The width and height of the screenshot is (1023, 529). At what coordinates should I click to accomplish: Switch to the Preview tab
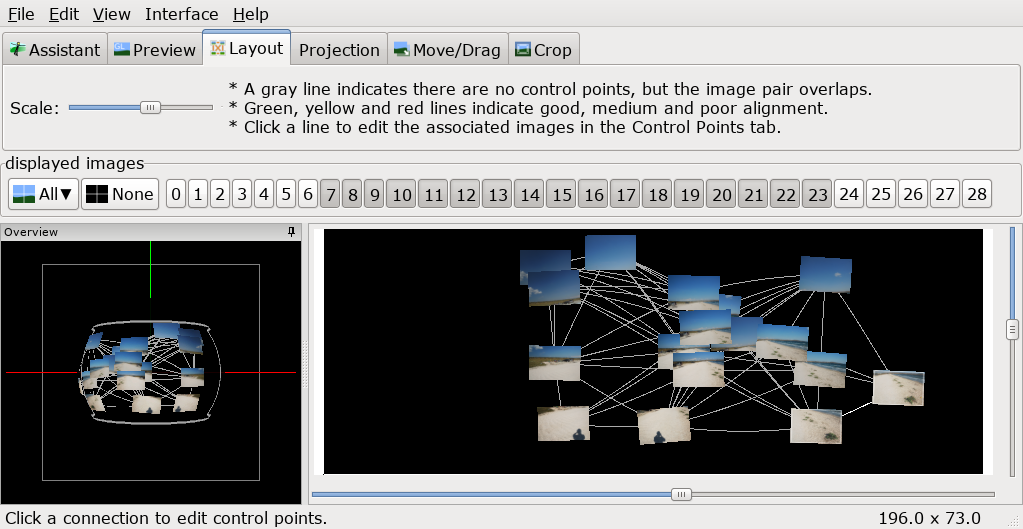(x=155, y=50)
